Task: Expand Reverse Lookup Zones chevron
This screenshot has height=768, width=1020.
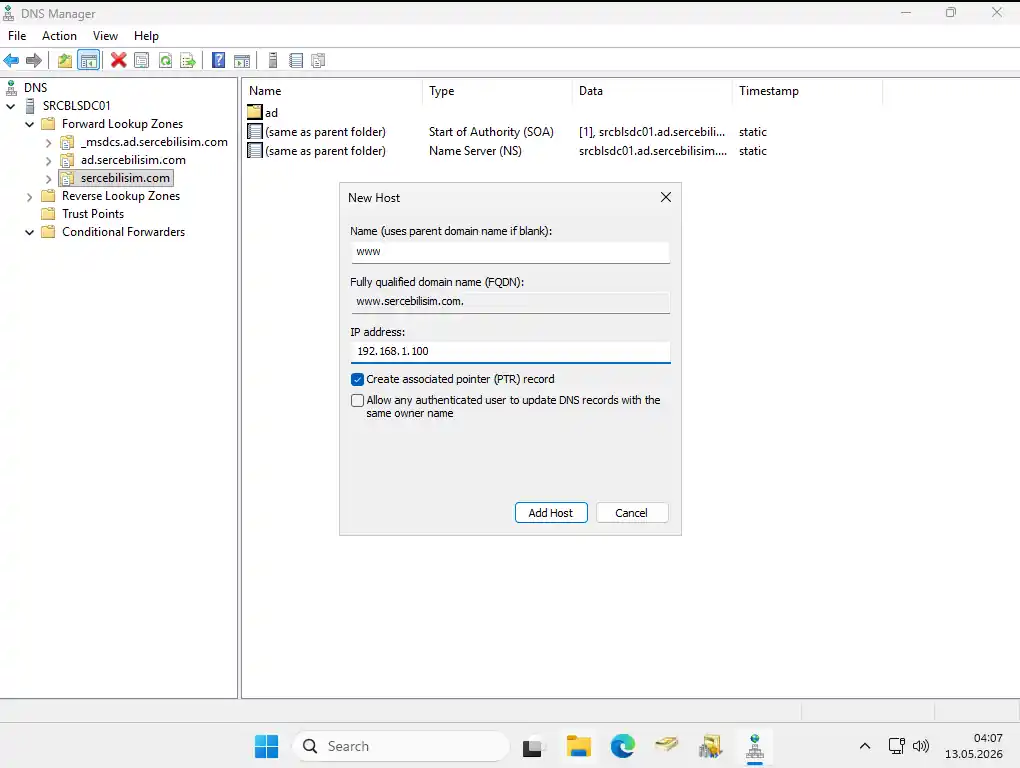Action: 29,196
